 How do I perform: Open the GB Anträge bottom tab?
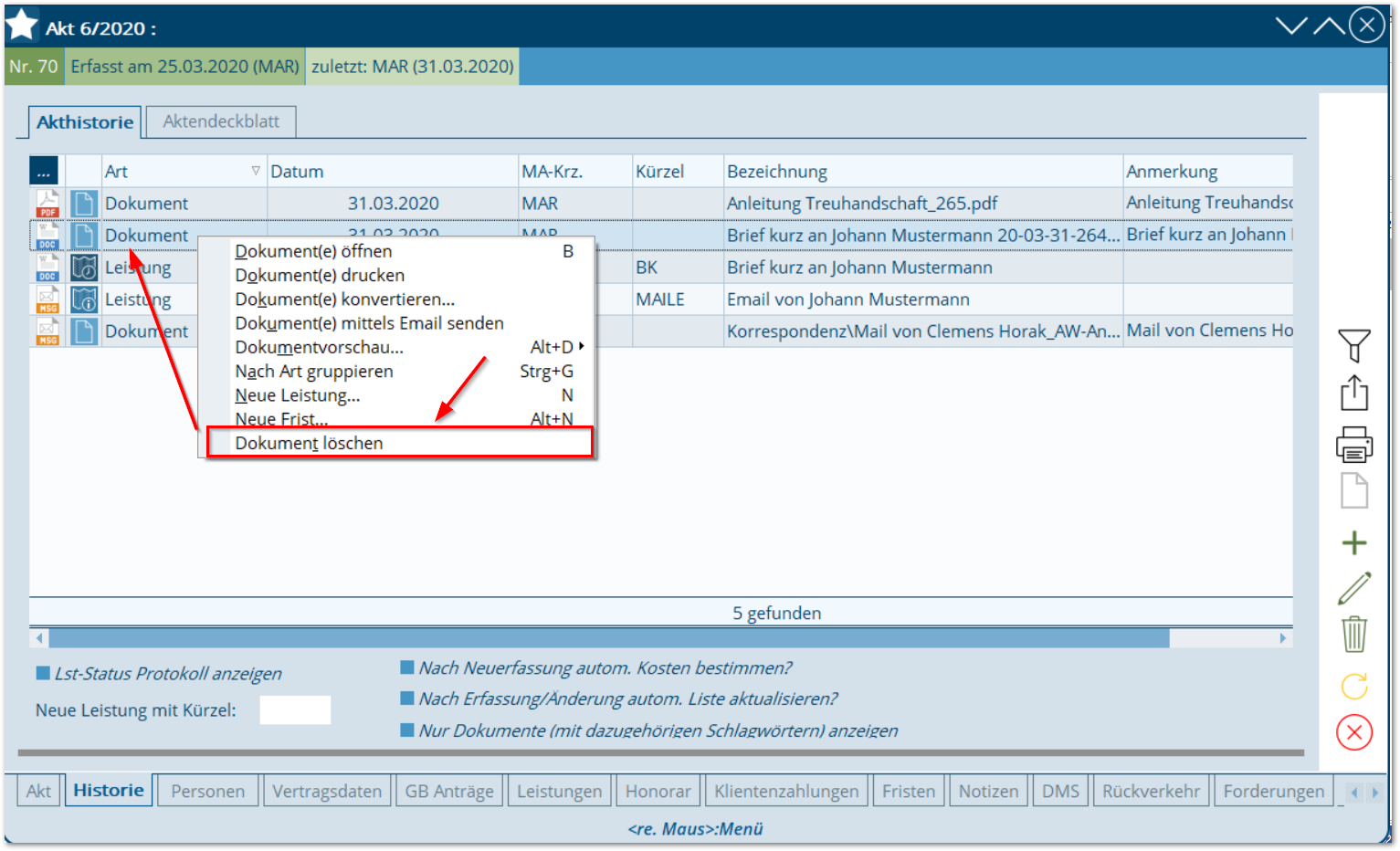click(x=449, y=791)
